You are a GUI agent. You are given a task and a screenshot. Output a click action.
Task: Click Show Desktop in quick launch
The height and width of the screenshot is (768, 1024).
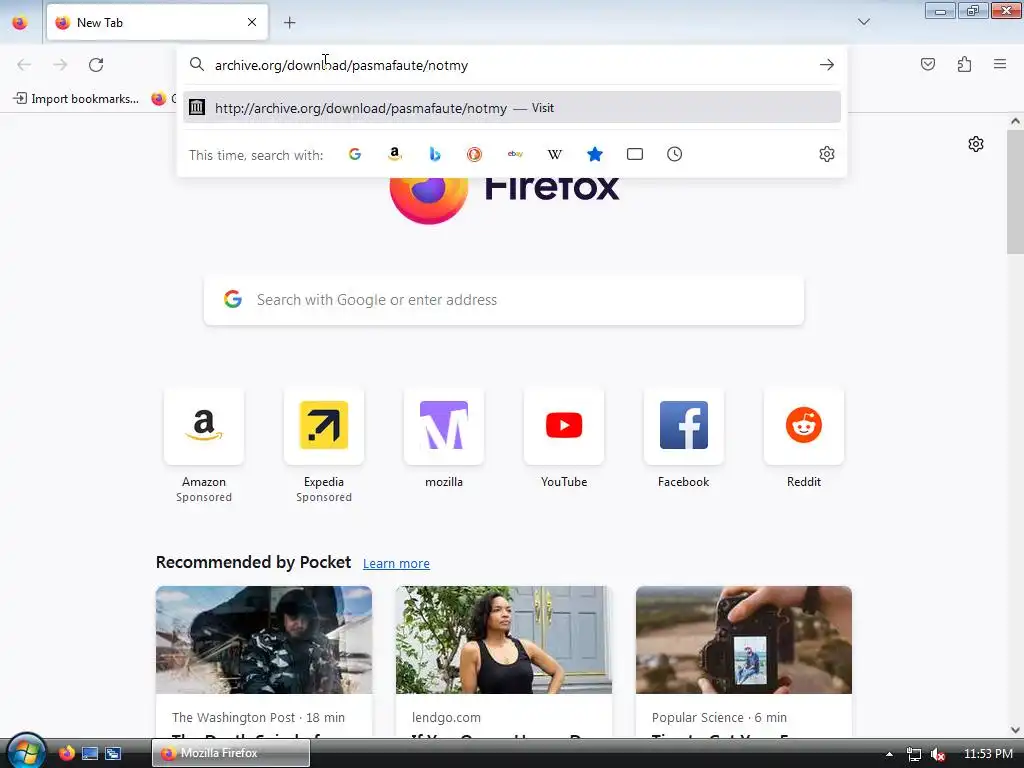point(90,753)
